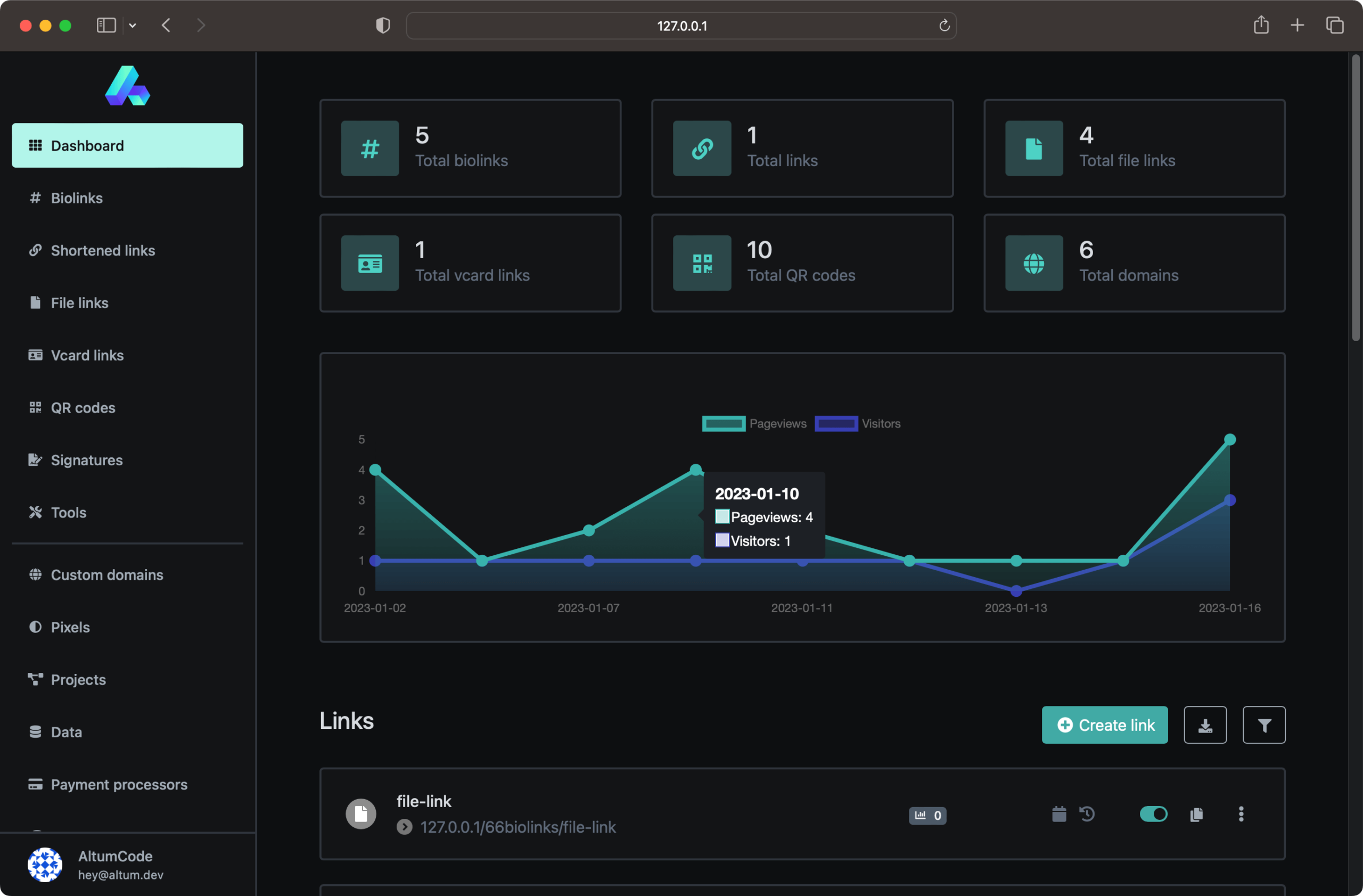The image size is (1363, 896).
Task: Click the copy icon on file-link row
Action: [1197, 813]
